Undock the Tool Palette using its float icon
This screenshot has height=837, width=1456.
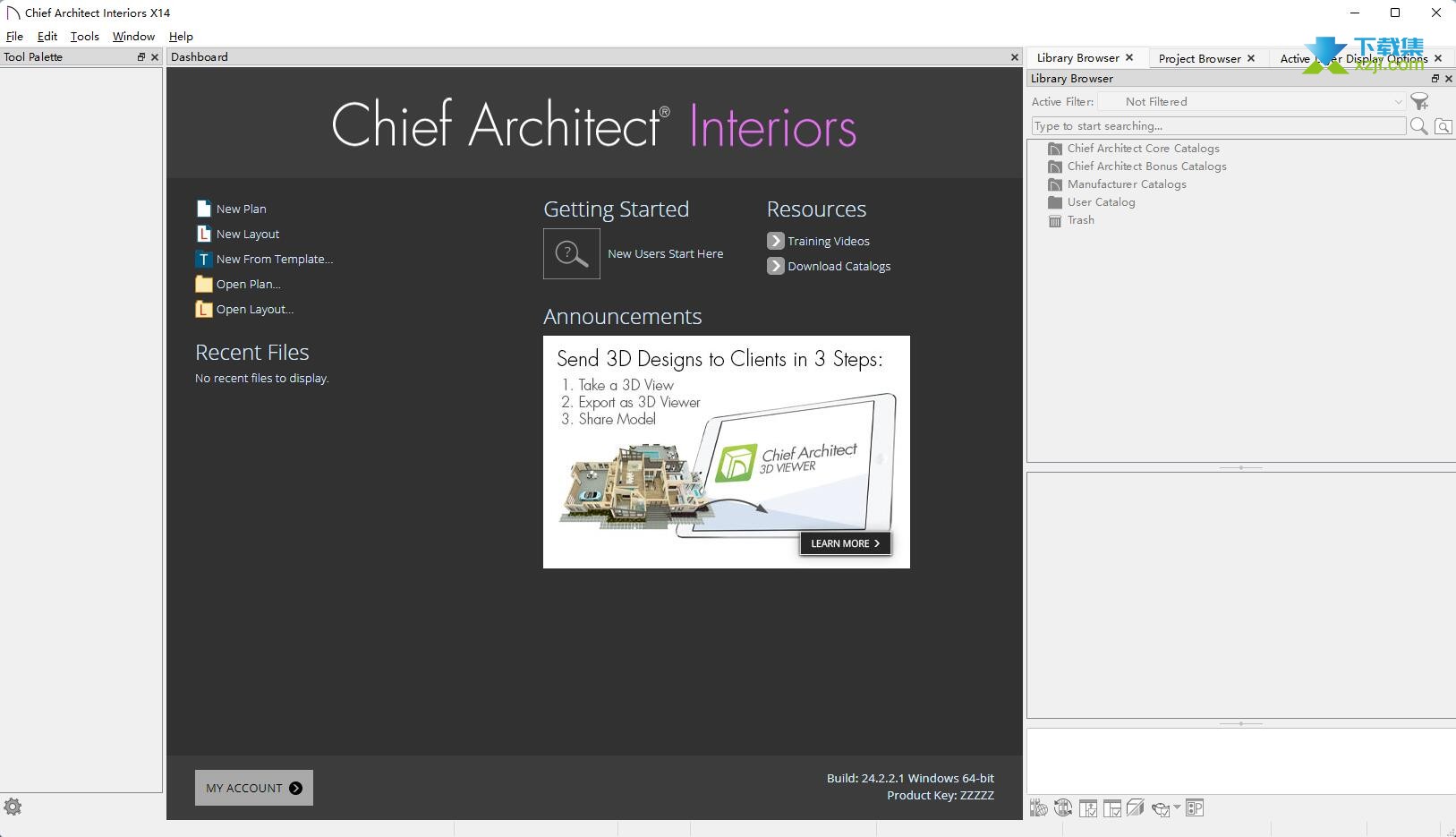pyautogui.click(x=140, y=56)
